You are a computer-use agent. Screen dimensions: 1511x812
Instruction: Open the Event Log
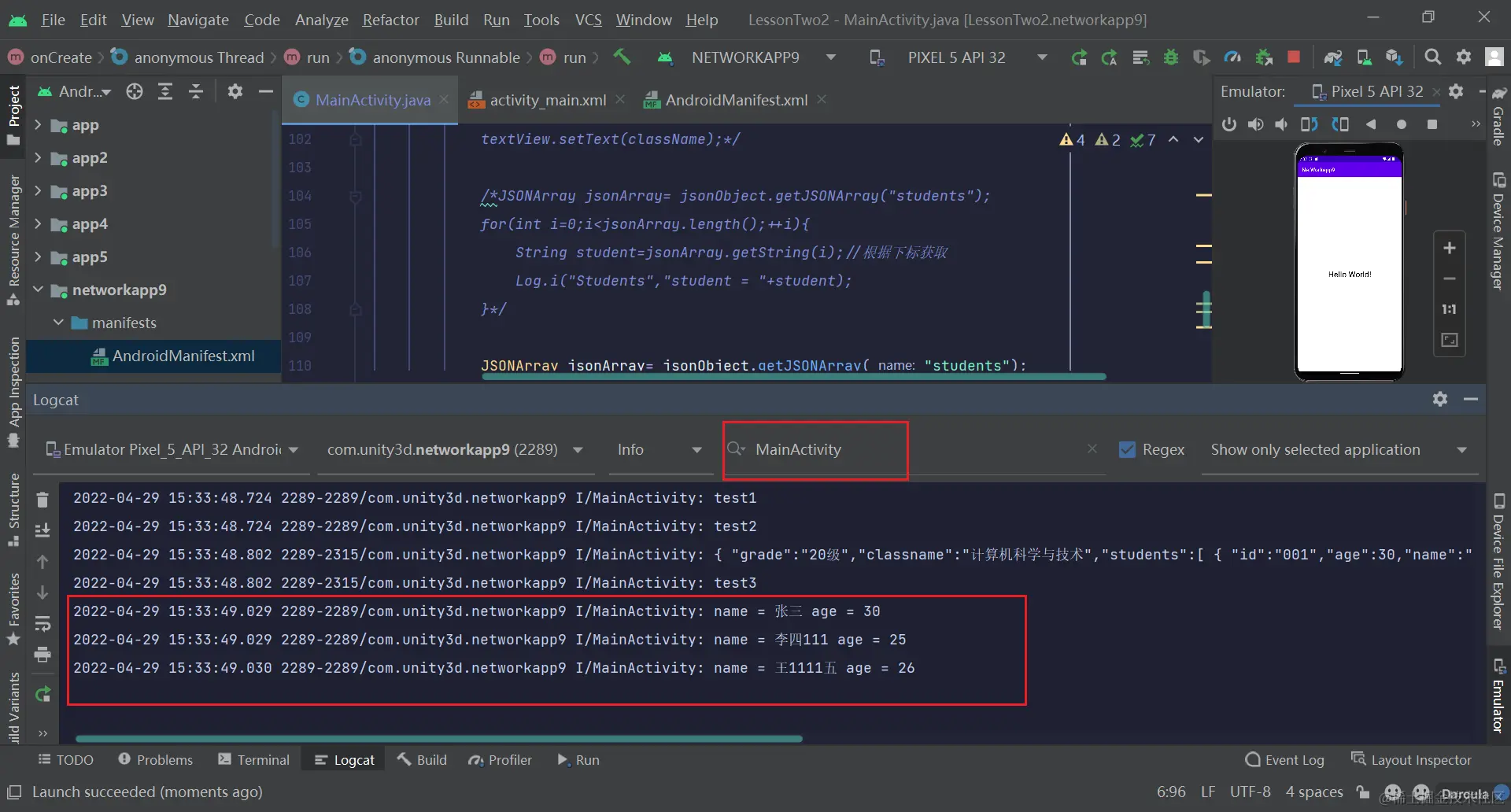point(1285,760)
